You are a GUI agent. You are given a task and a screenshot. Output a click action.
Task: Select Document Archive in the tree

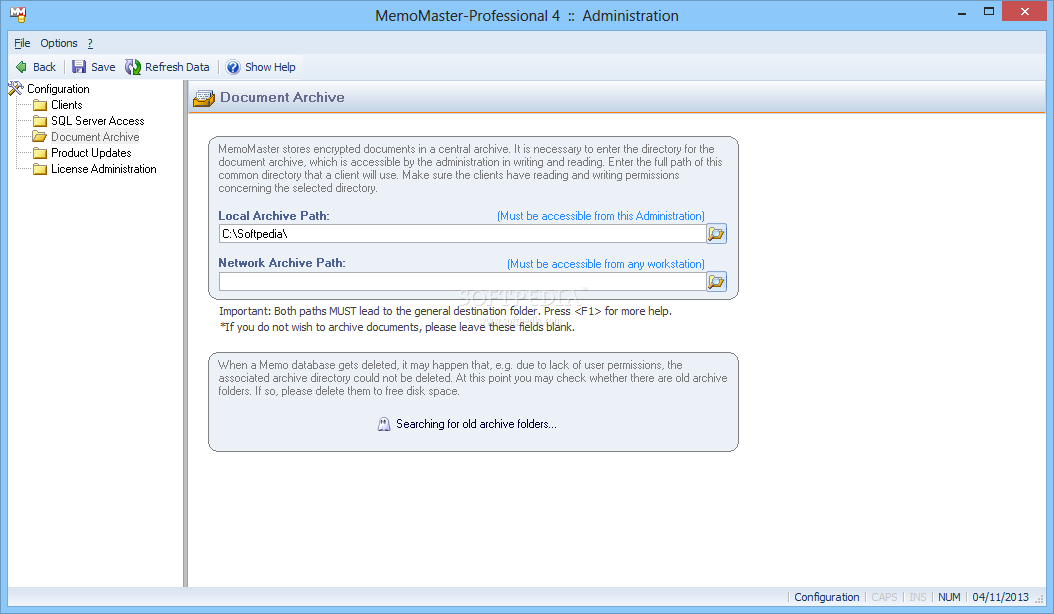point(95,137)
